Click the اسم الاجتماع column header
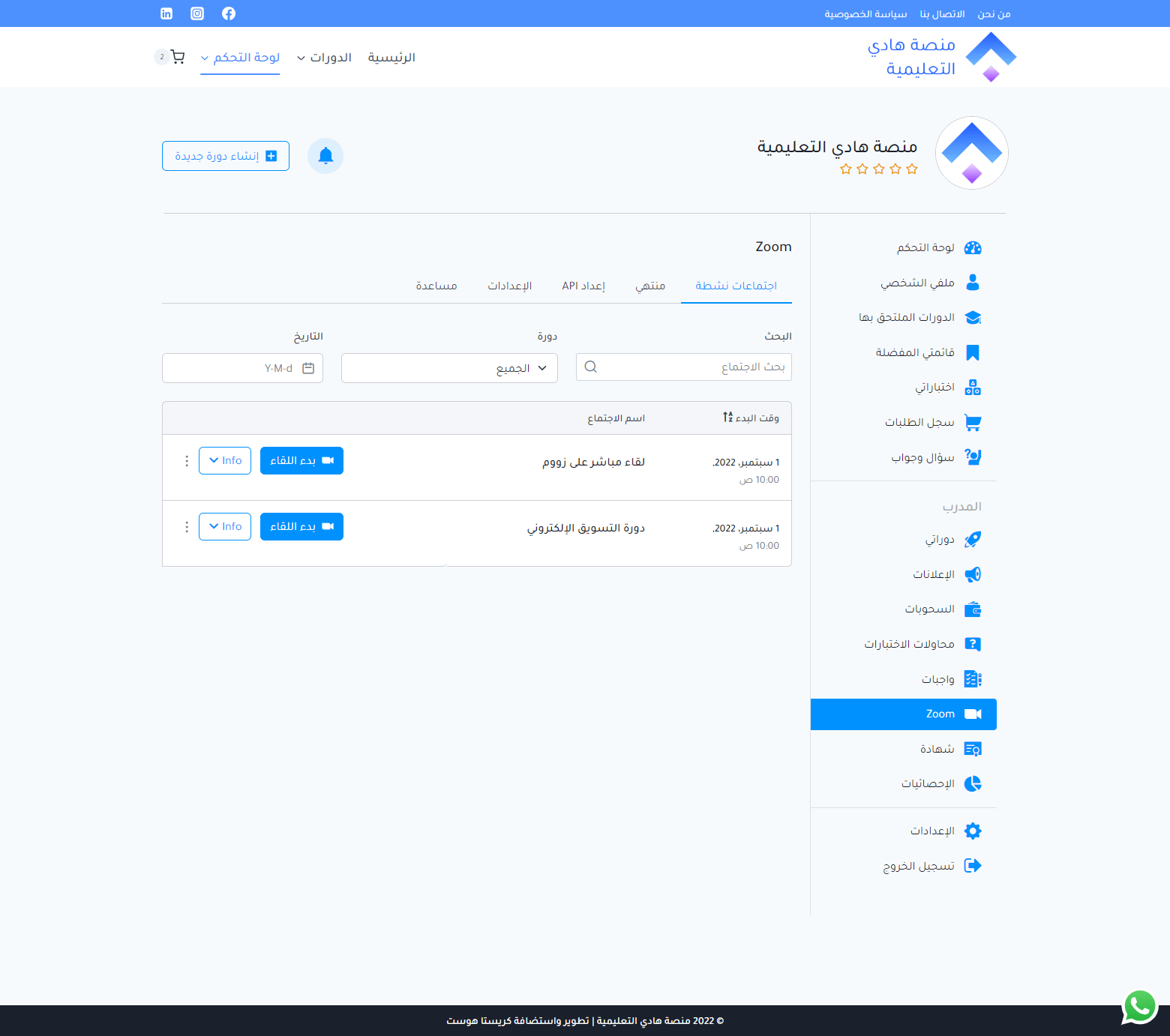 (x=616, y=418)
